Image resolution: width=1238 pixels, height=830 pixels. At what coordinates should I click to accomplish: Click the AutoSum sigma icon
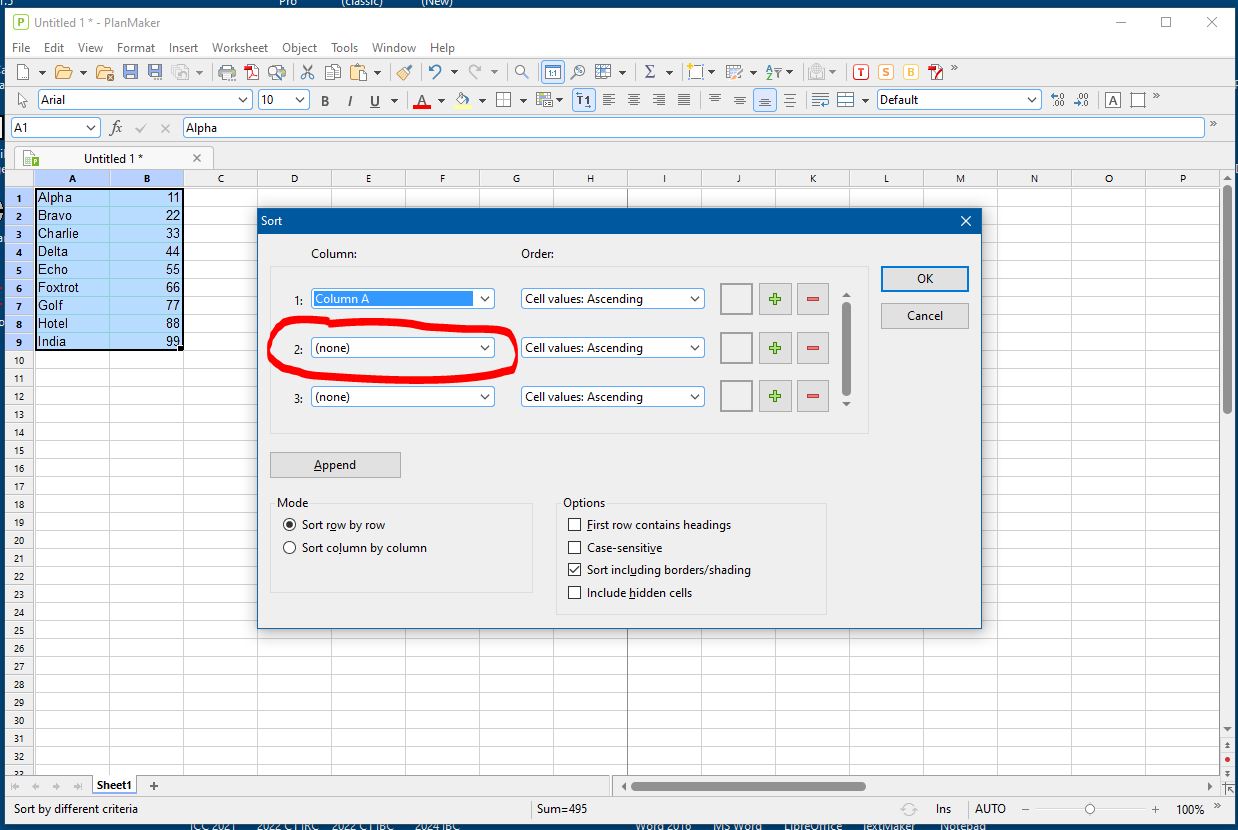coord(649,72)
